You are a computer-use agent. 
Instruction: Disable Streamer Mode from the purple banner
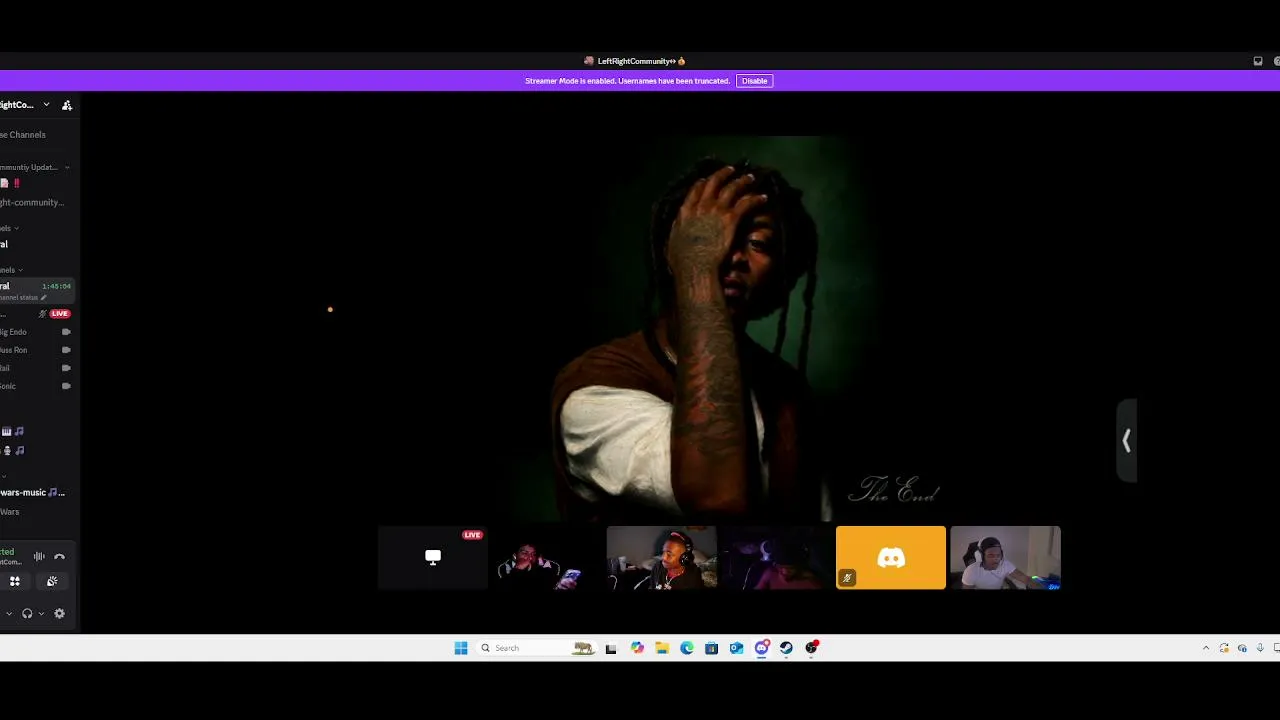(754, 81)
